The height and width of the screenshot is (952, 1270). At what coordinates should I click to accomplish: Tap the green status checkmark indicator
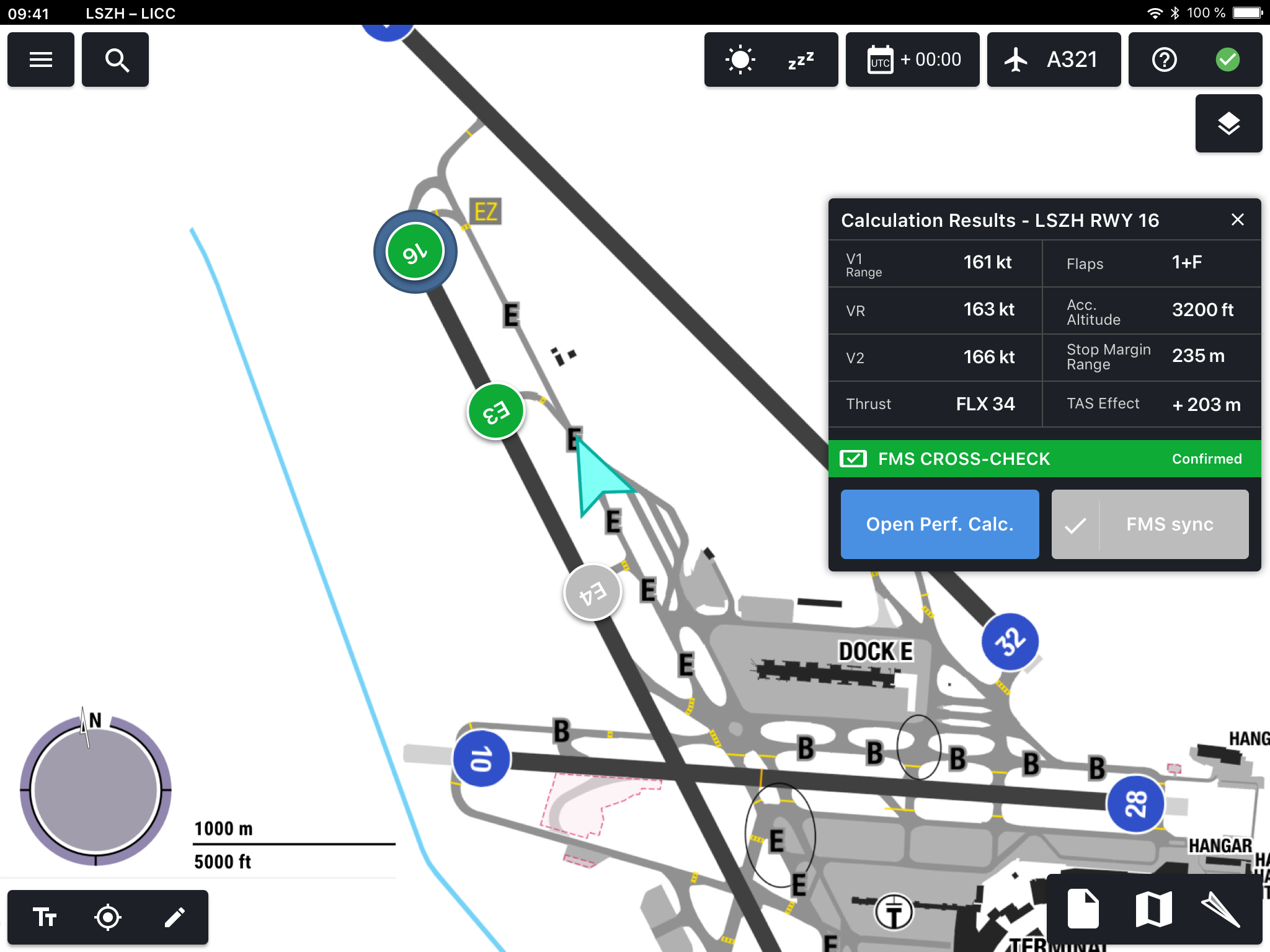[1227, 60]
